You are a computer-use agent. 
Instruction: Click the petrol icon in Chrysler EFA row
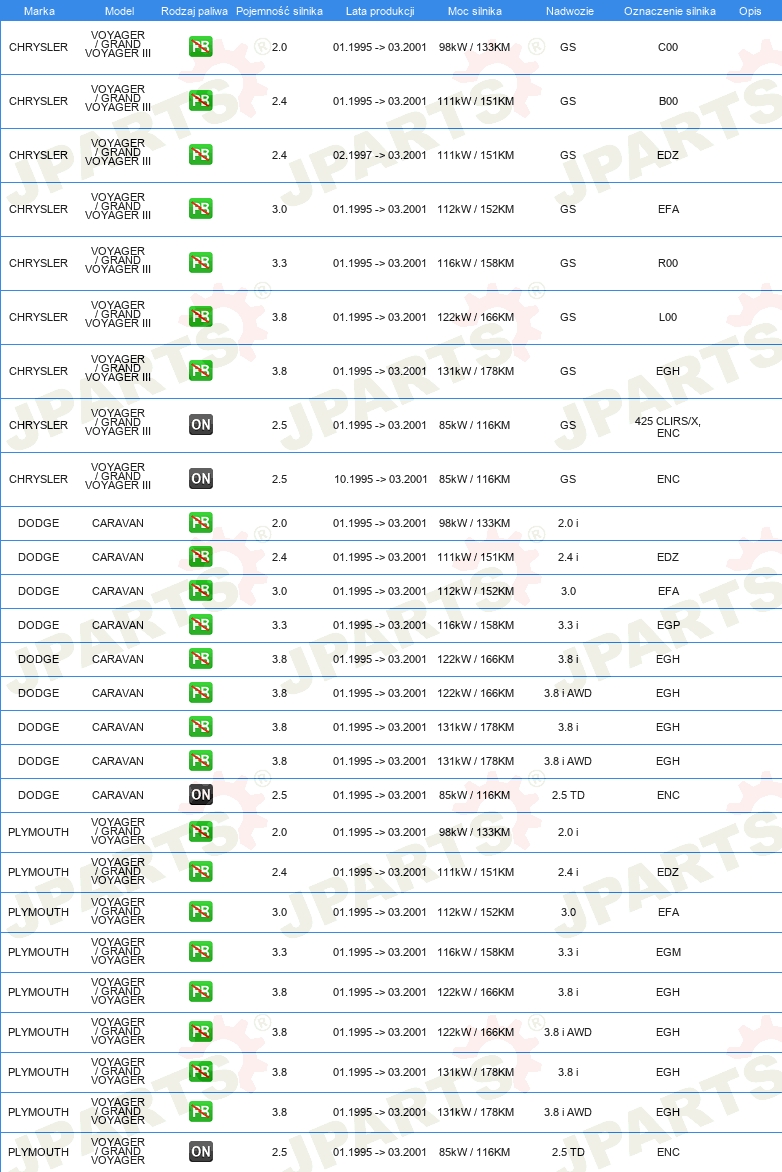click(200, 209)
